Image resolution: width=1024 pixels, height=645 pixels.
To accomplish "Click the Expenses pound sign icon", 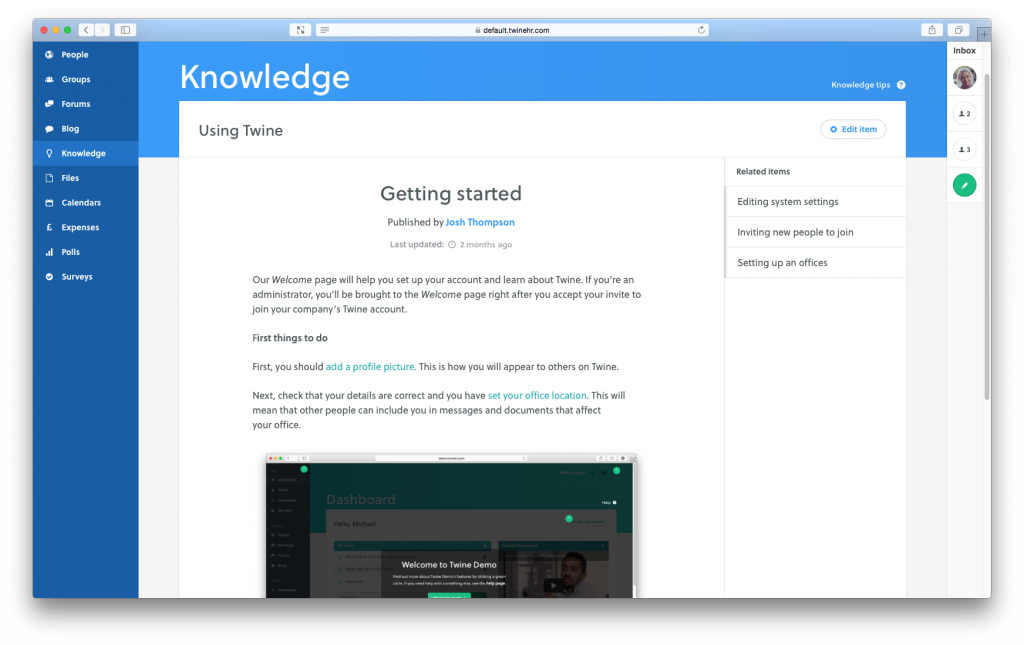I will coord(49,227).
